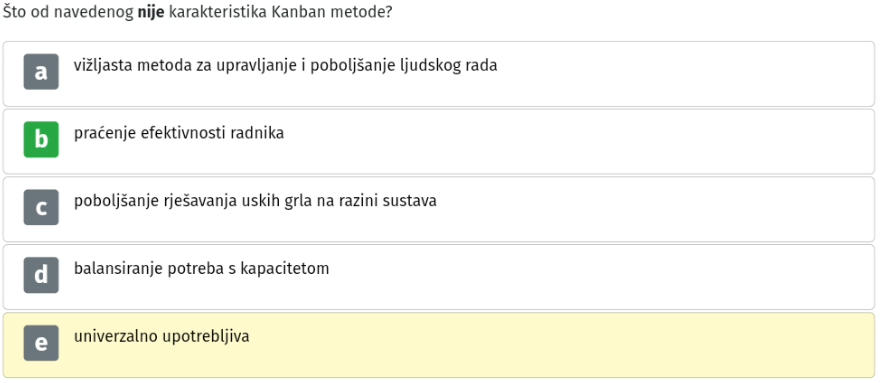Choose answer 'vižljasta metoda za upravljanje'
Viewport: 882px width, 383px height.
[x=285, y=66]
